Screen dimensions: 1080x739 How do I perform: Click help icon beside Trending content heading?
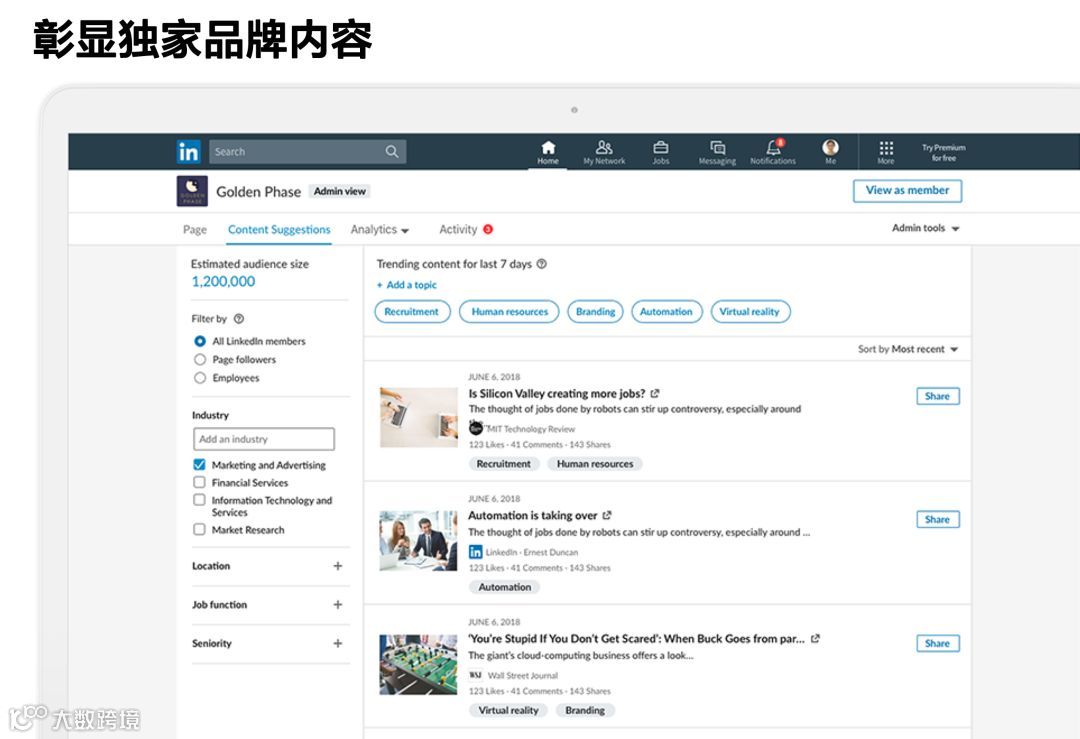click(541, 264)
